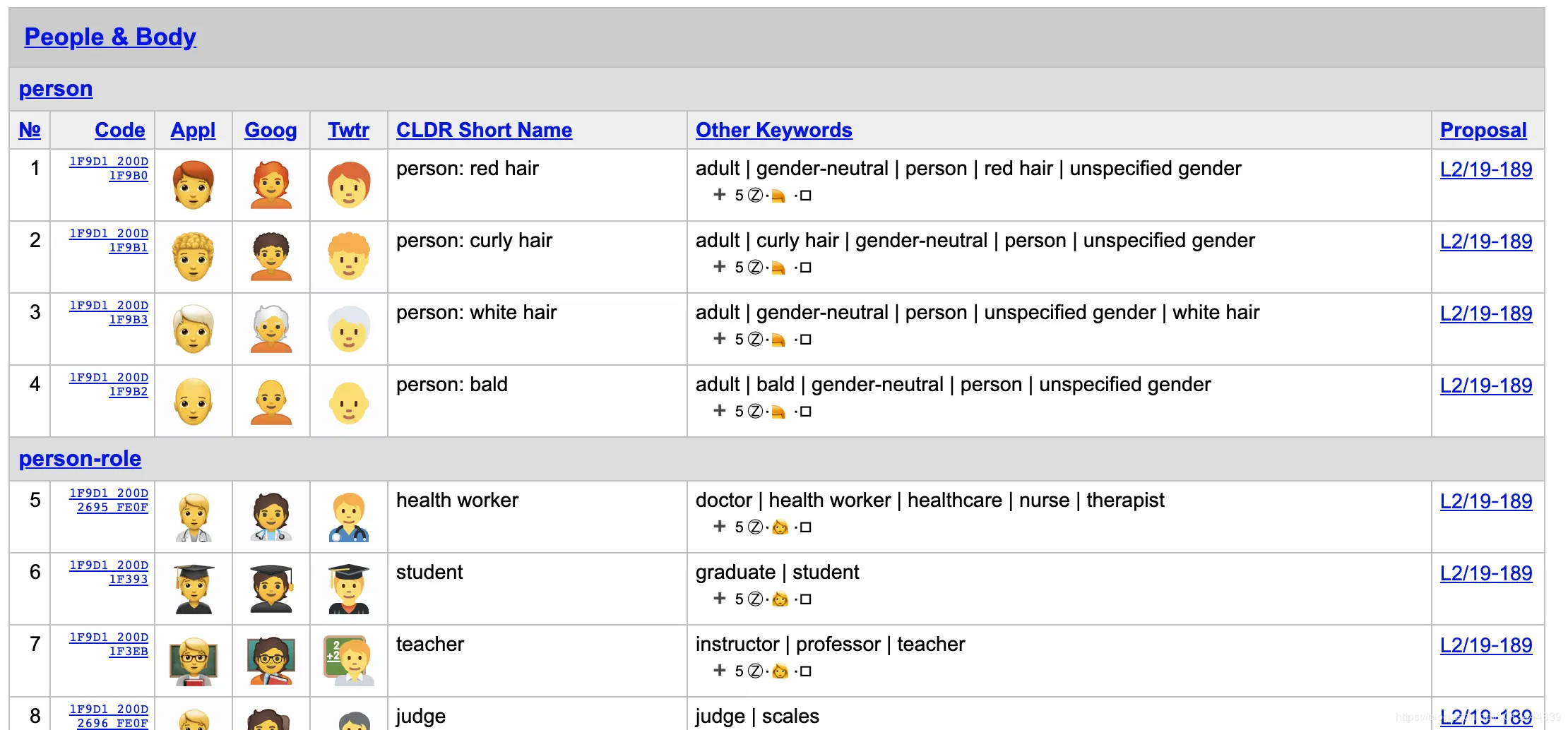This screenshot has width=1568, height=730.
Task: Open L2/19-189 proposal for health worker
Action: tap(1486, 501)
